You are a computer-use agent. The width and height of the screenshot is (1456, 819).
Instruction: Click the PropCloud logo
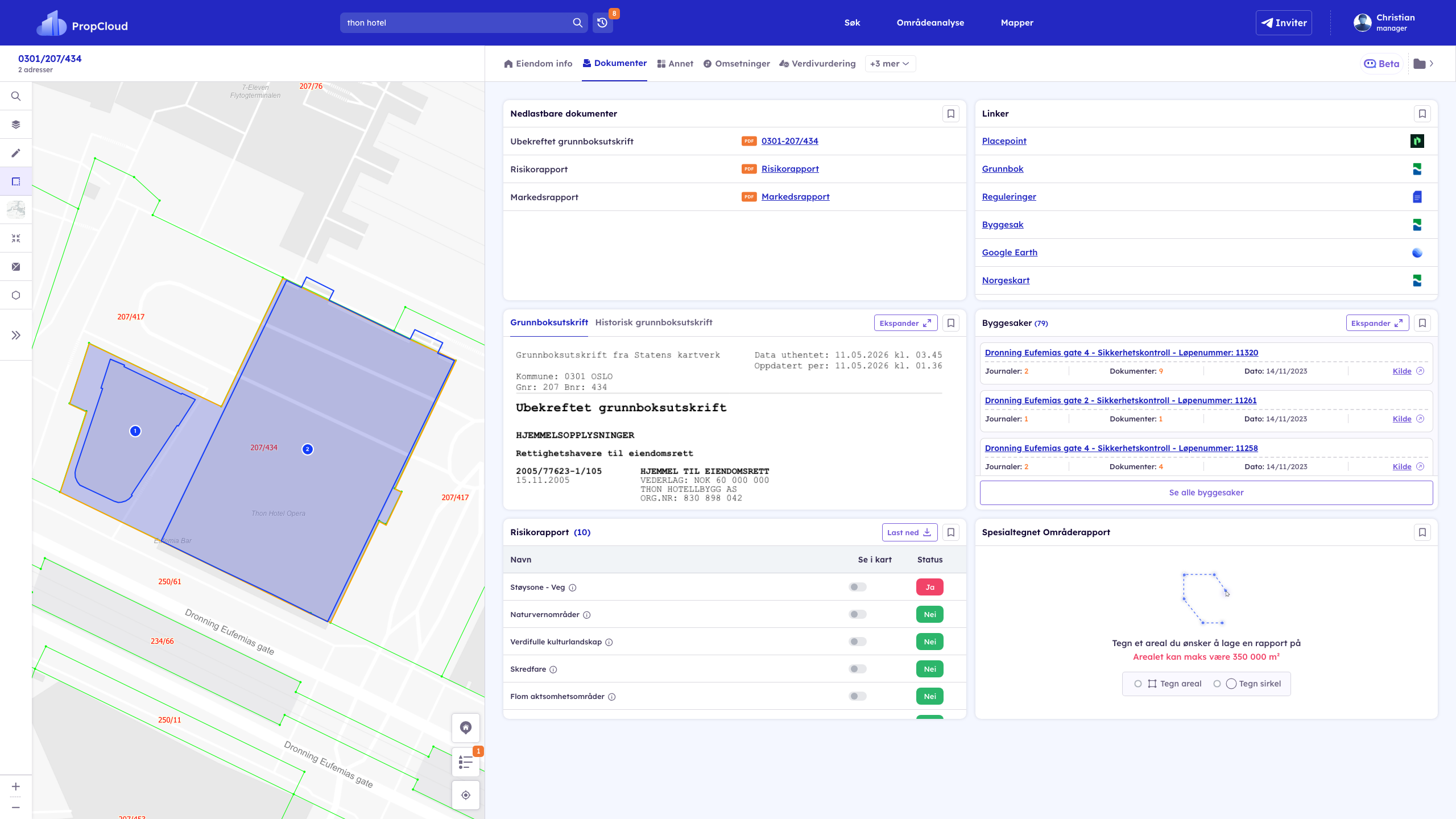(82, 23)
